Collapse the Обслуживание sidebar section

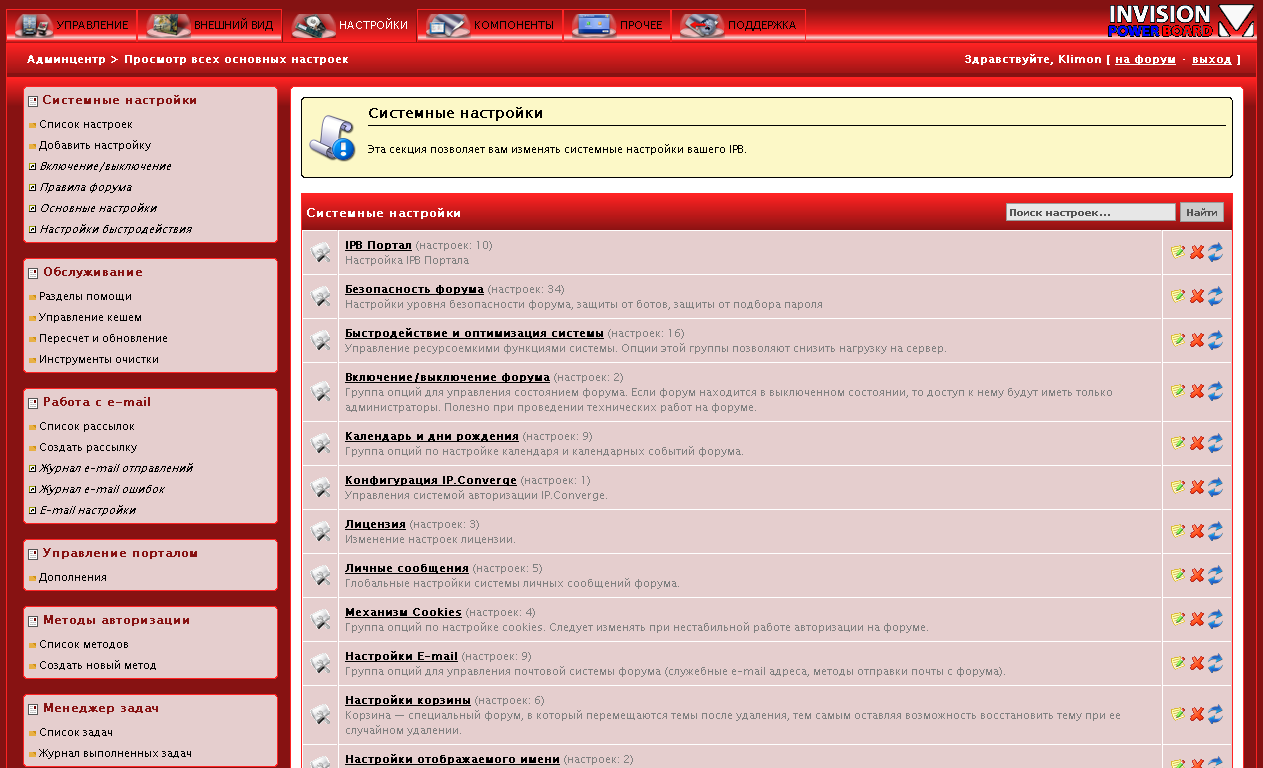33,273
